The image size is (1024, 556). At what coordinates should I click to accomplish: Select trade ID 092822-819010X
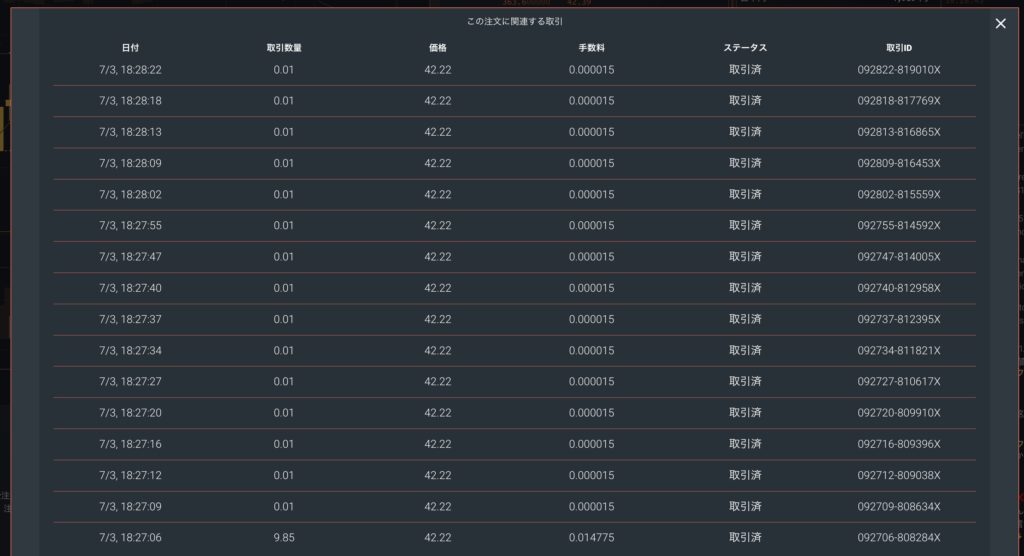pos(899,70)
